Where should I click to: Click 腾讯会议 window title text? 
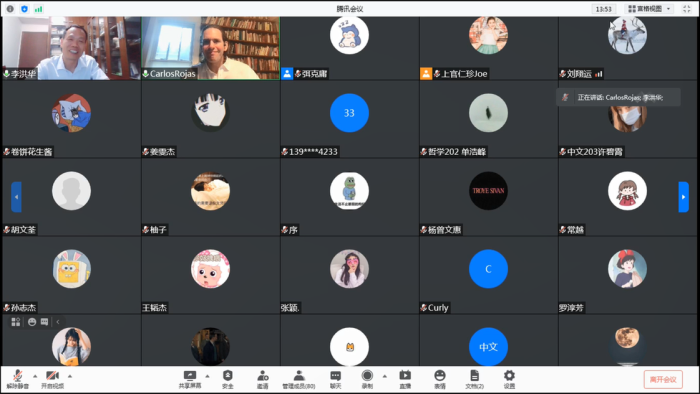click(350, 8)
